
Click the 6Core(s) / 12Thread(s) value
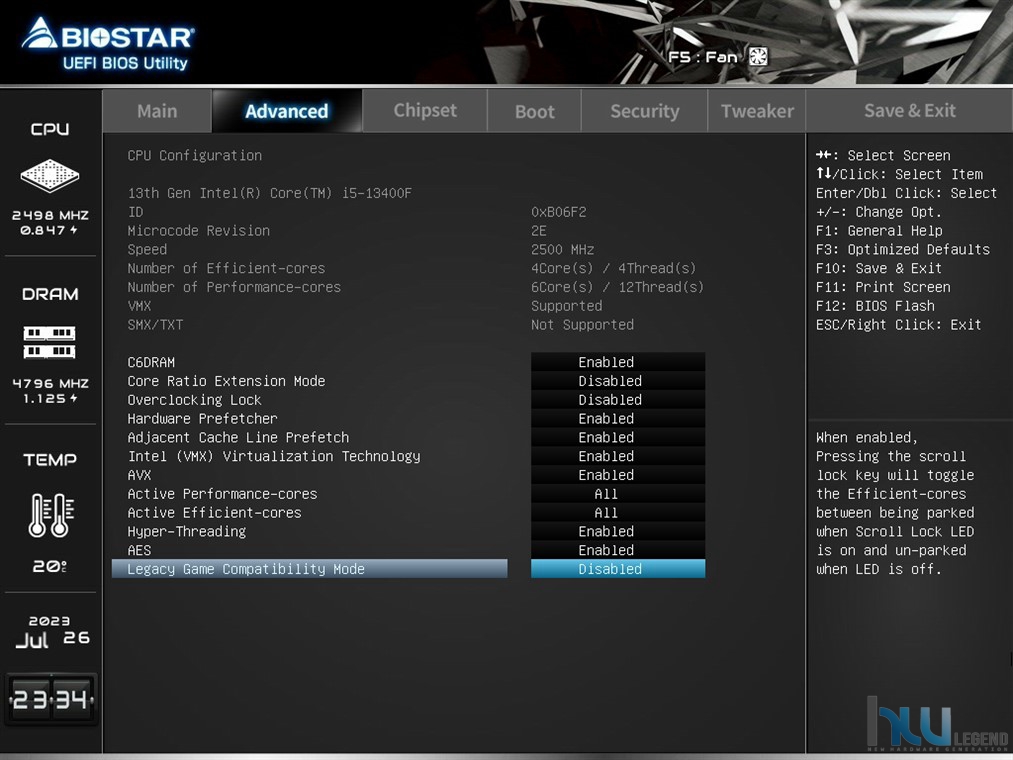coord(618,287)
